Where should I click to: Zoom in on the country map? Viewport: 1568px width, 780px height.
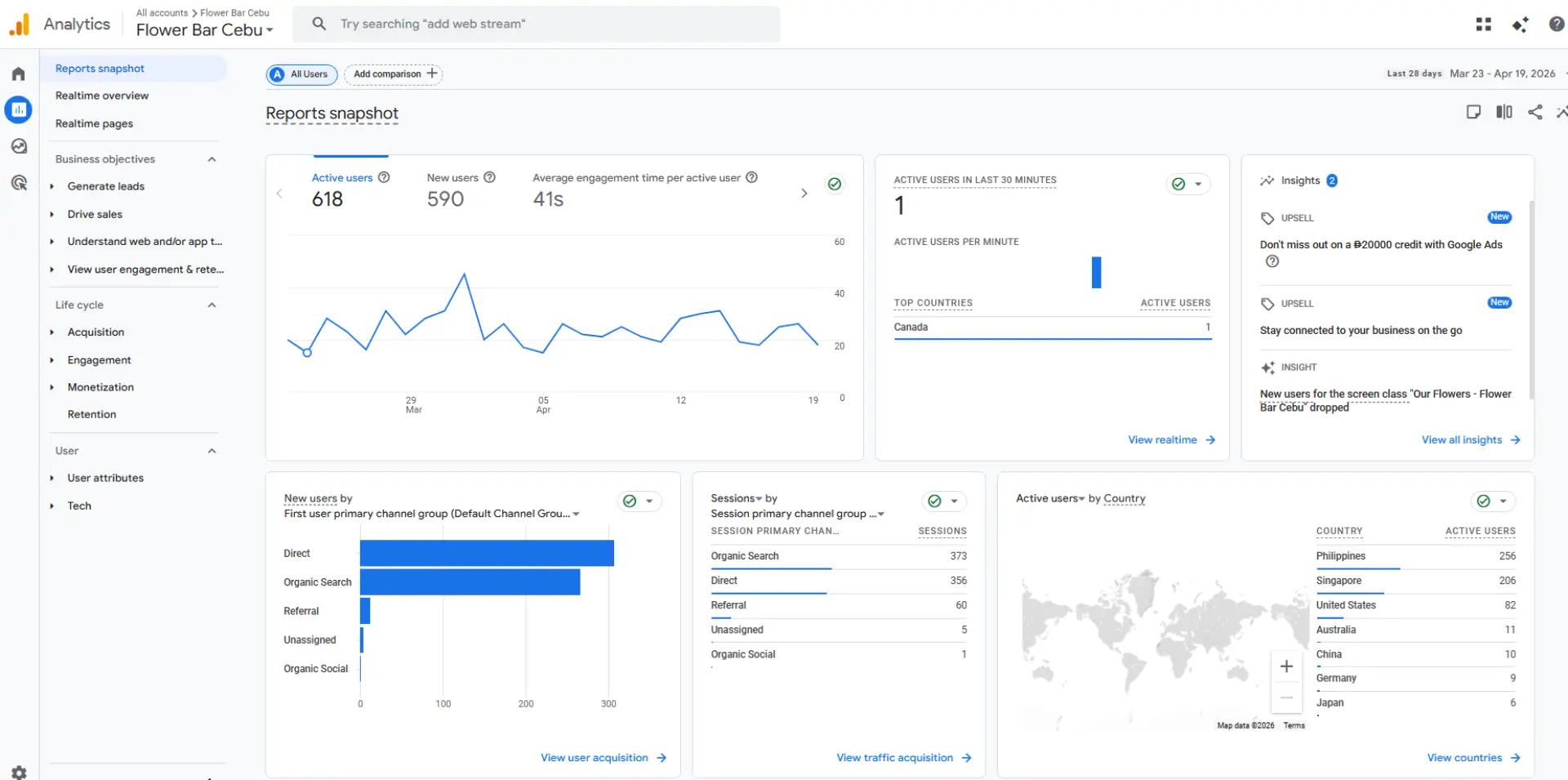coord(1286,666)
